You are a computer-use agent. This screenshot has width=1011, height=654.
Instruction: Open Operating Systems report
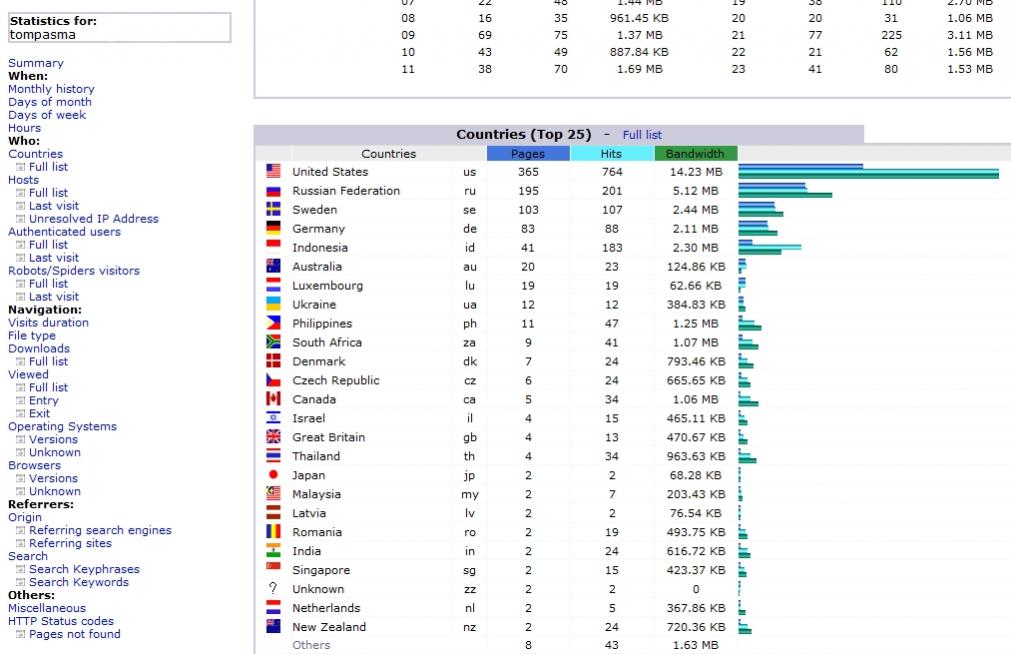coord(63,426)
